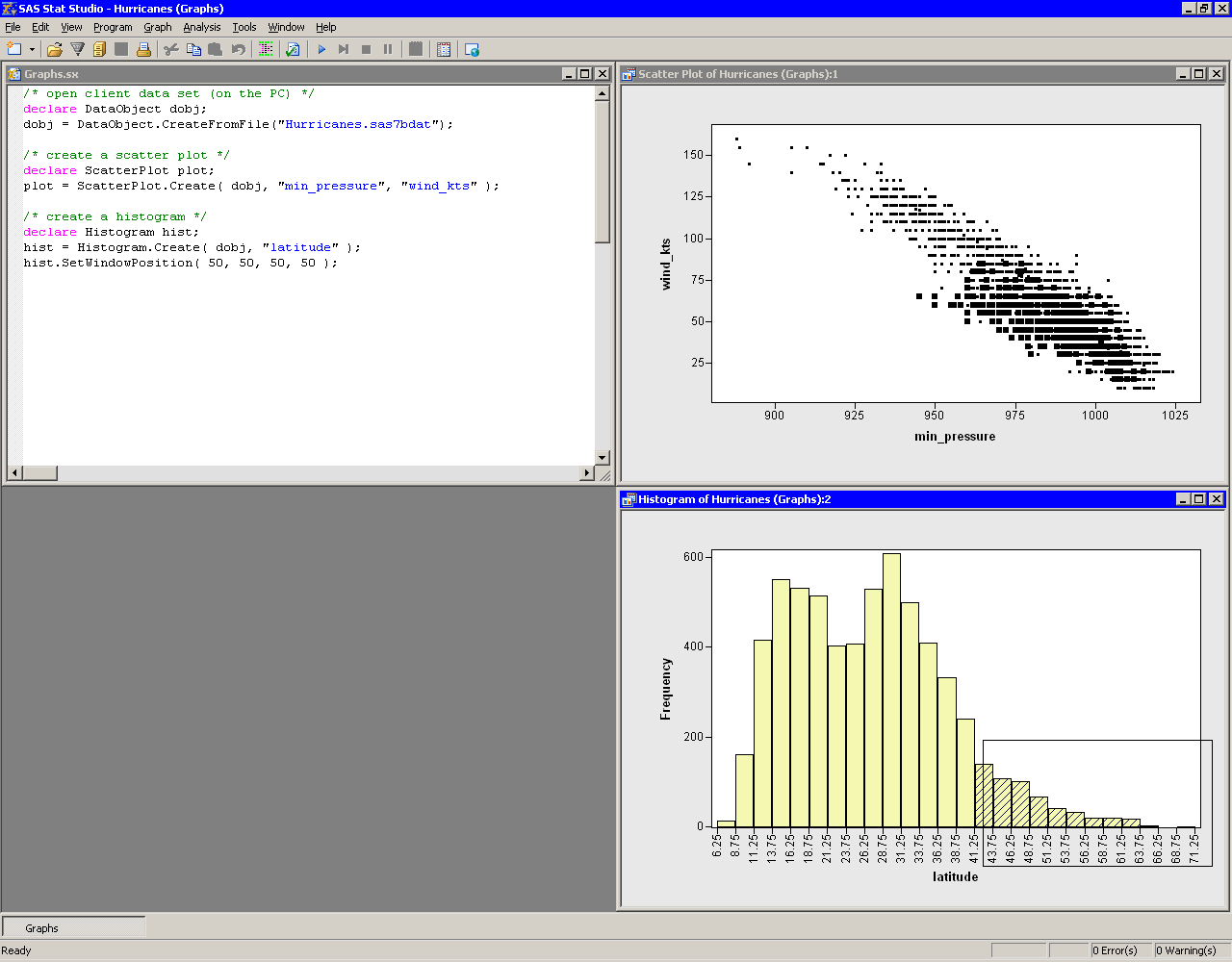Select the Graphs tab at bottom
The image size is (1232, 962).
tap(74, 928)
